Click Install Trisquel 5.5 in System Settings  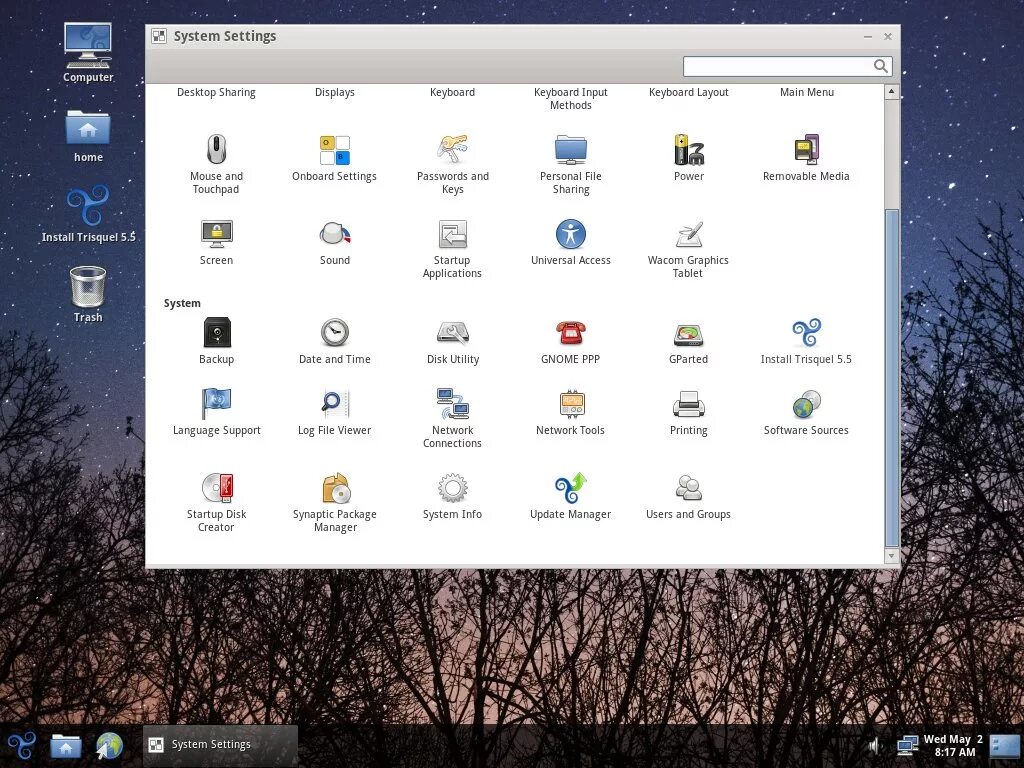(806, 341)
